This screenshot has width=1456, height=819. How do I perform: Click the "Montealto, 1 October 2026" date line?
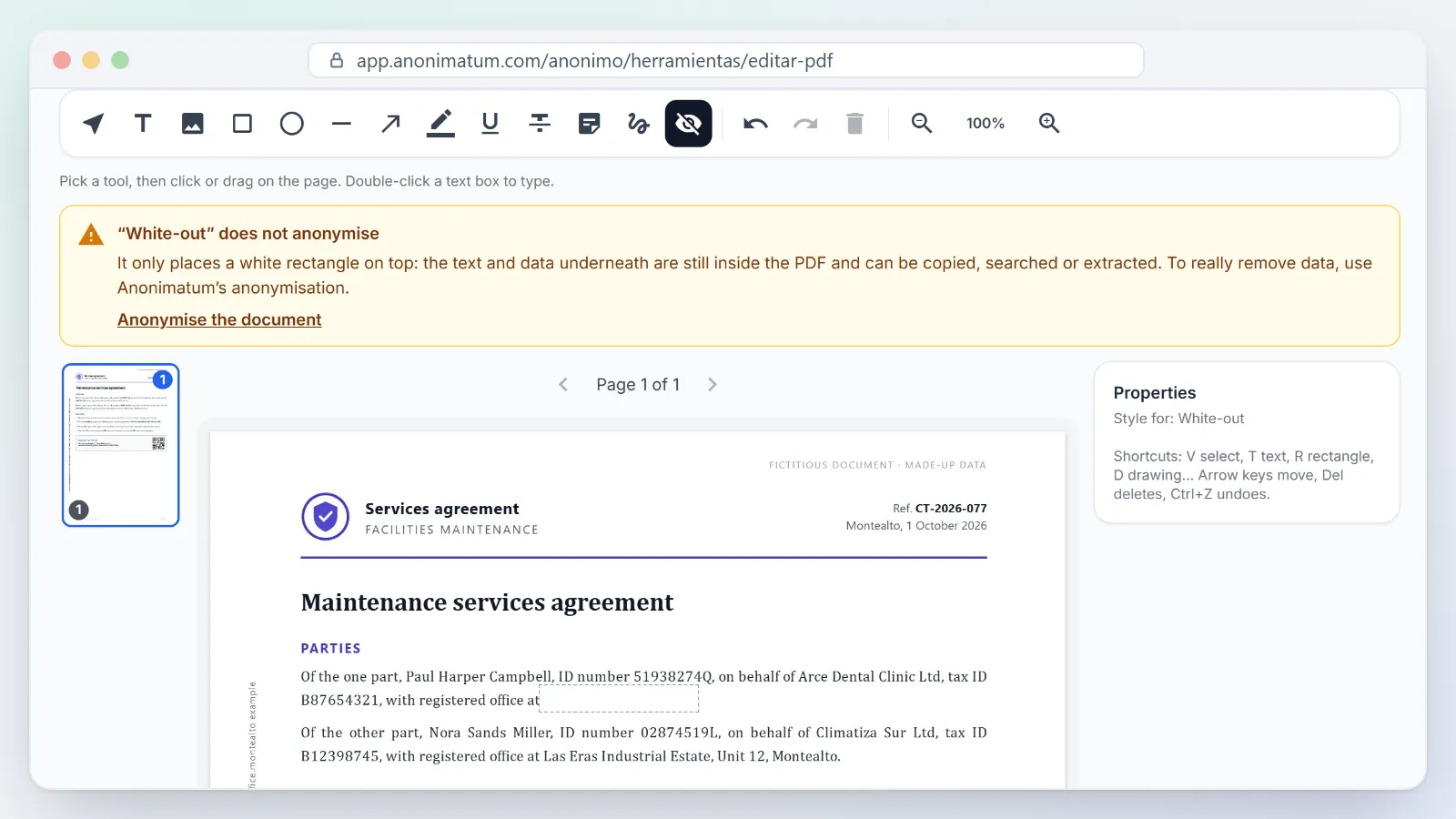pyautogui.click(x=916, y=526)
